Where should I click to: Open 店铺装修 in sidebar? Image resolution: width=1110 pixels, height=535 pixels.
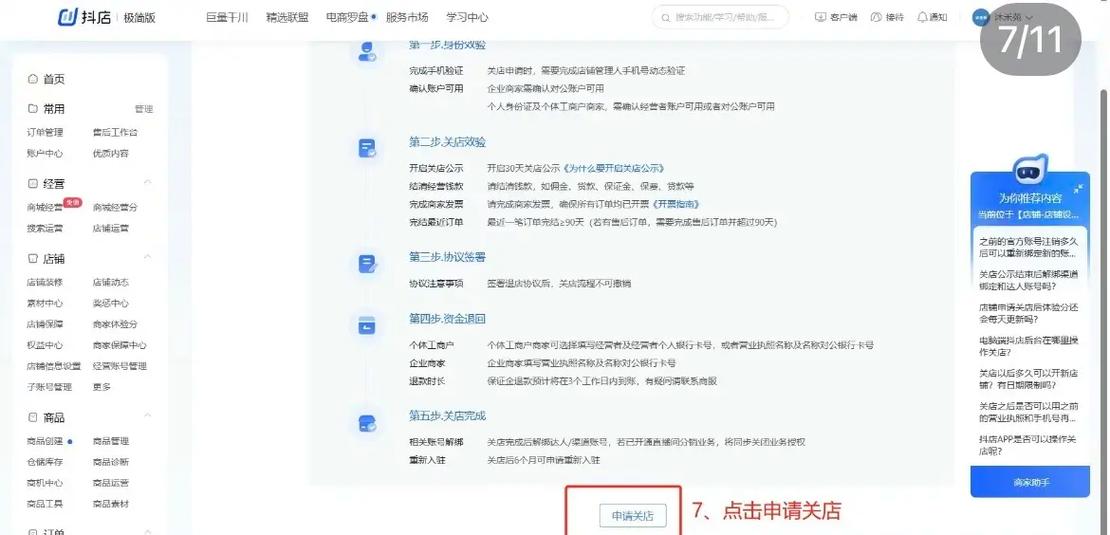tap(45, 282)
